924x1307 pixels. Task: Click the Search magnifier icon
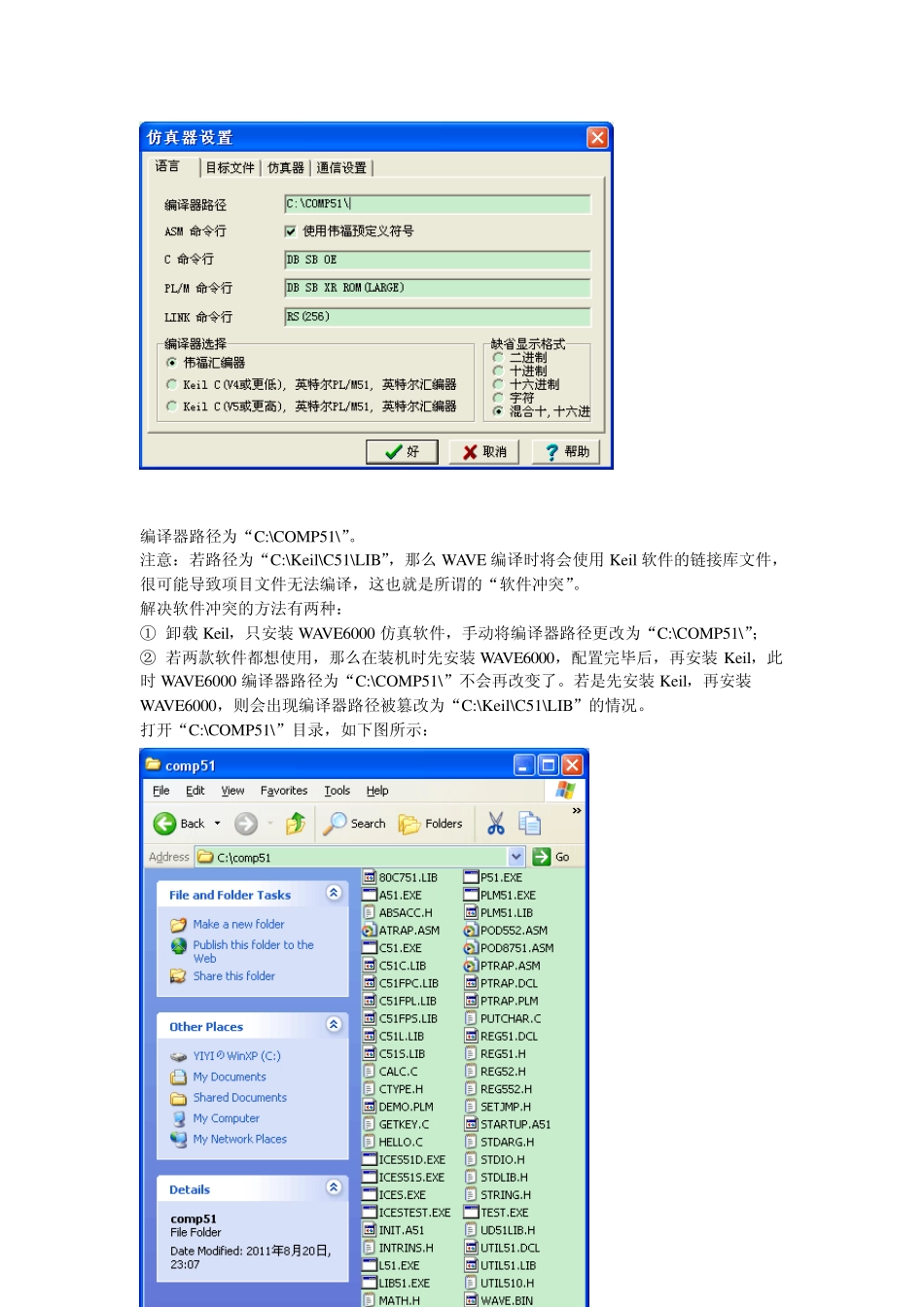[x=335, y=824]
